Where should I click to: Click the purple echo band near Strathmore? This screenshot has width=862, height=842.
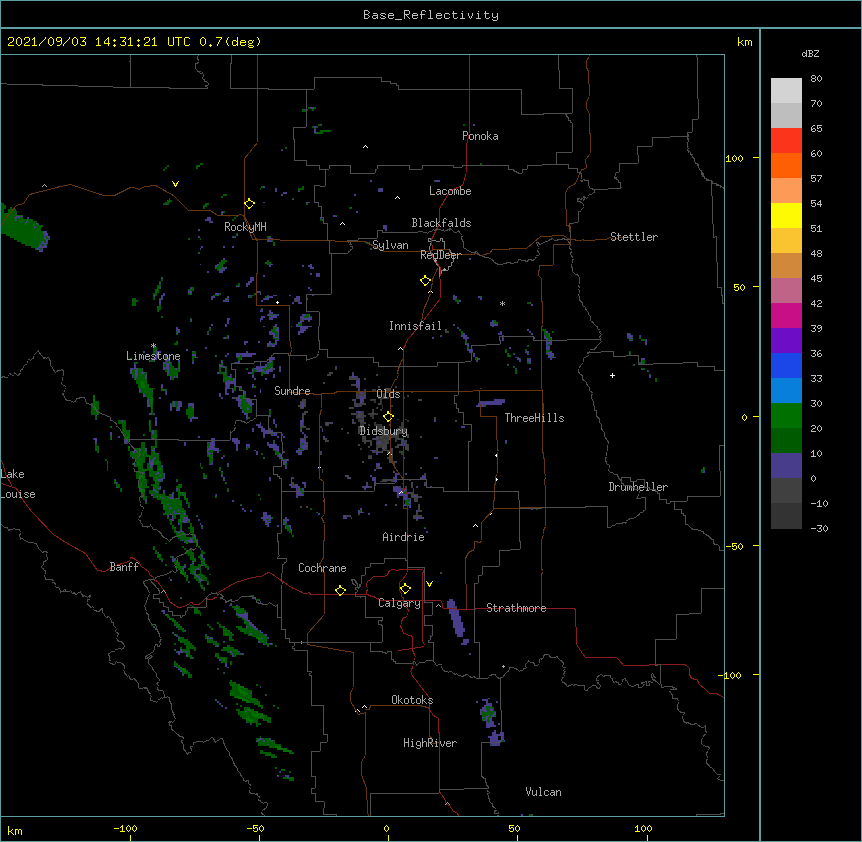(456, 619)
